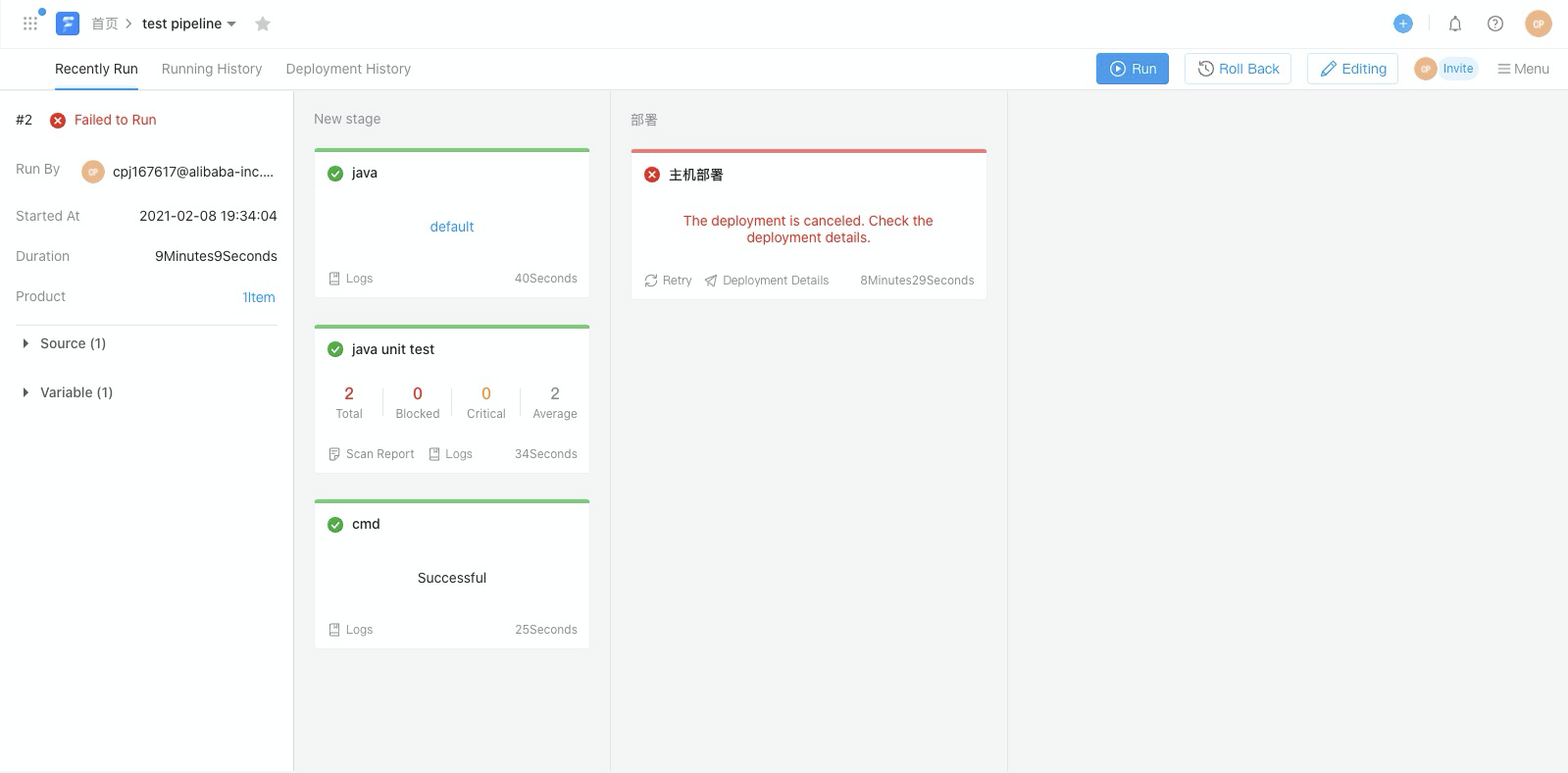The height and width of the screenshot is (773, 1568).
Task: View Deployment Details for failed deployment
Action: [767, 281]
